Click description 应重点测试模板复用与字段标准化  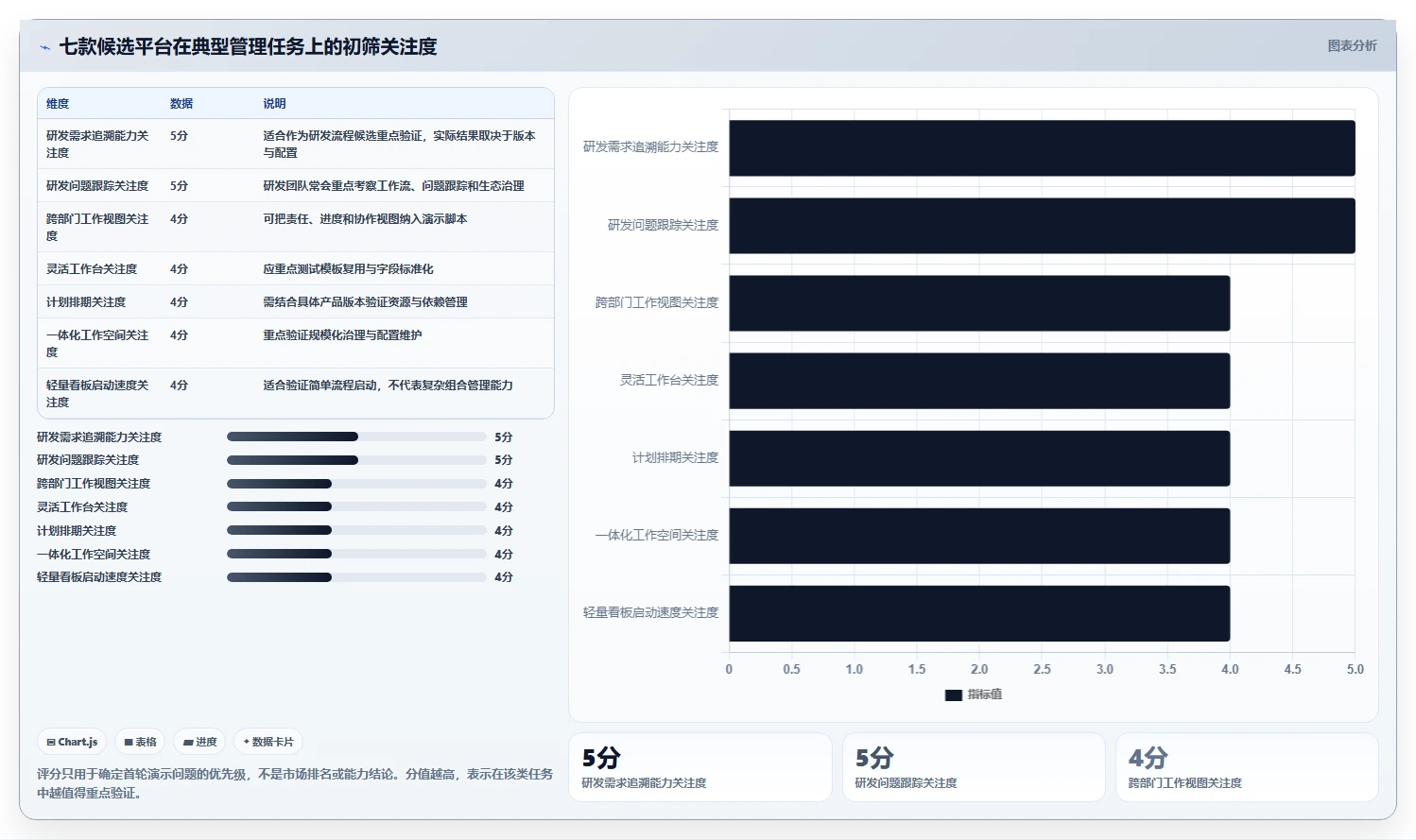[348, 268]
